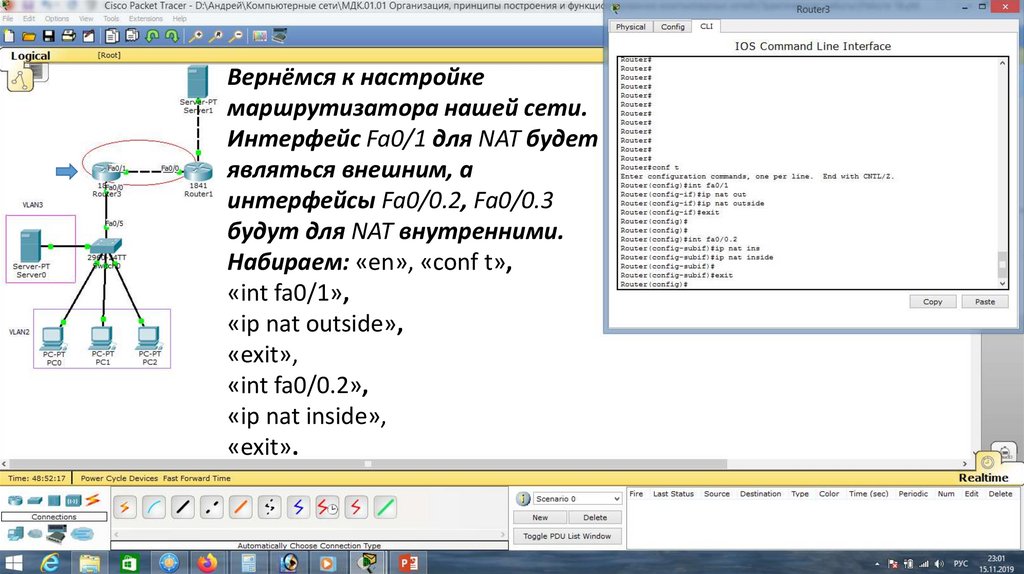Image resolution: width=1024 pixels, height=574 pixels.
Task: Switch to Physical tab in Router3 window
Action: [x=631, y=27]
